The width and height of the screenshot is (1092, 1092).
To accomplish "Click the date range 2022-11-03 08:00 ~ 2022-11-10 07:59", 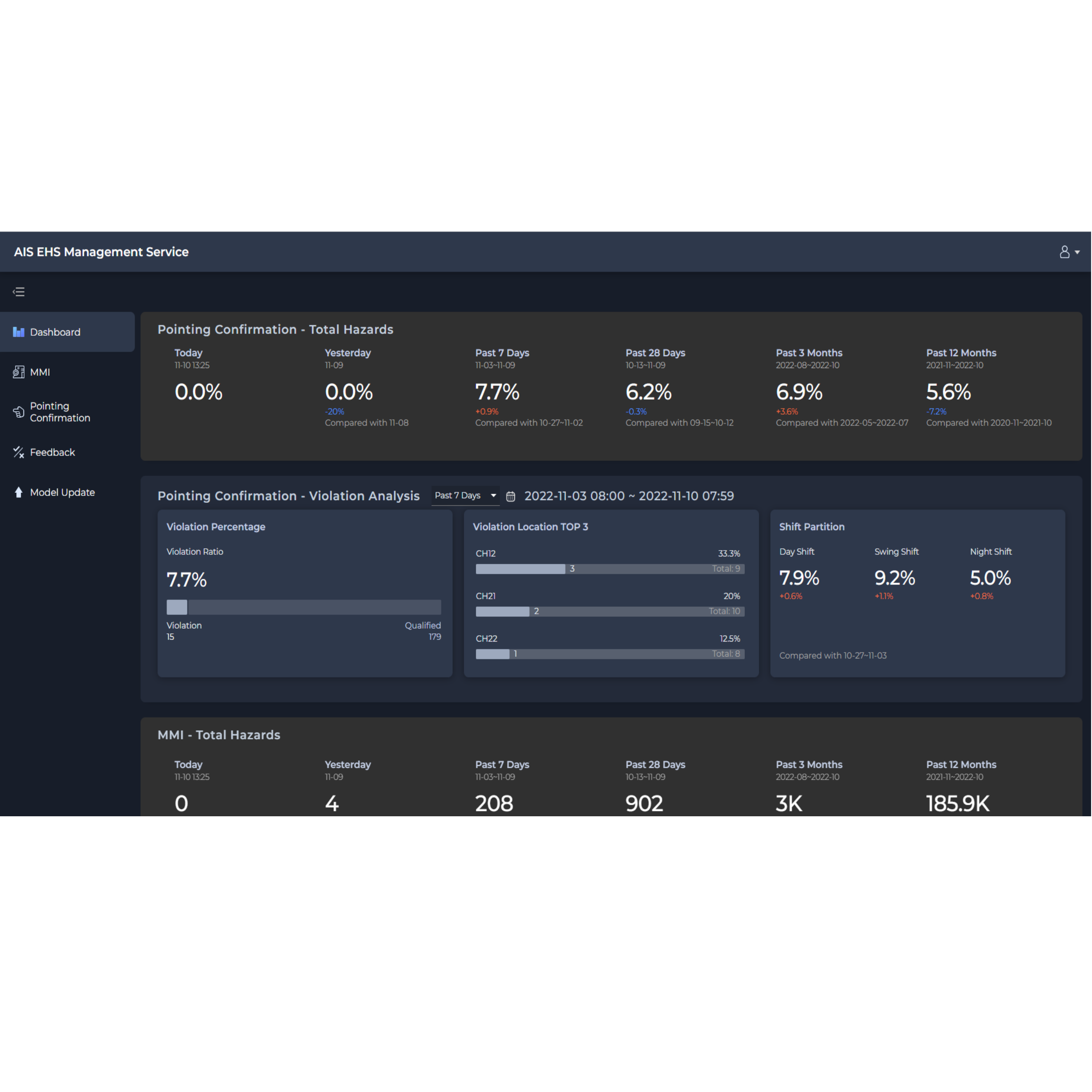I will pos(629,495).
